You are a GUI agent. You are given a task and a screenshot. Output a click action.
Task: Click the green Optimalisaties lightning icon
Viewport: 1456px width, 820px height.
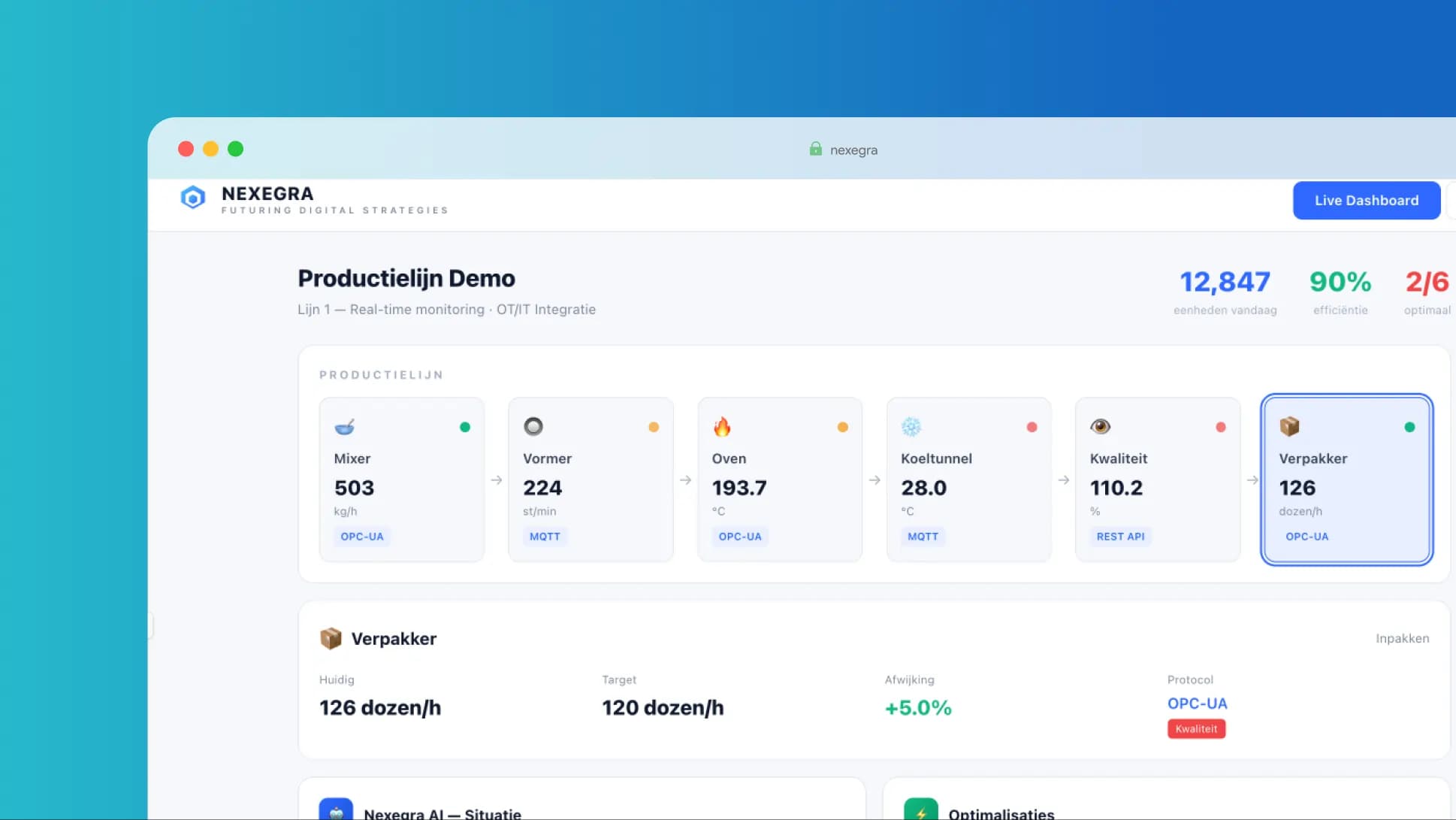[921, 810]
